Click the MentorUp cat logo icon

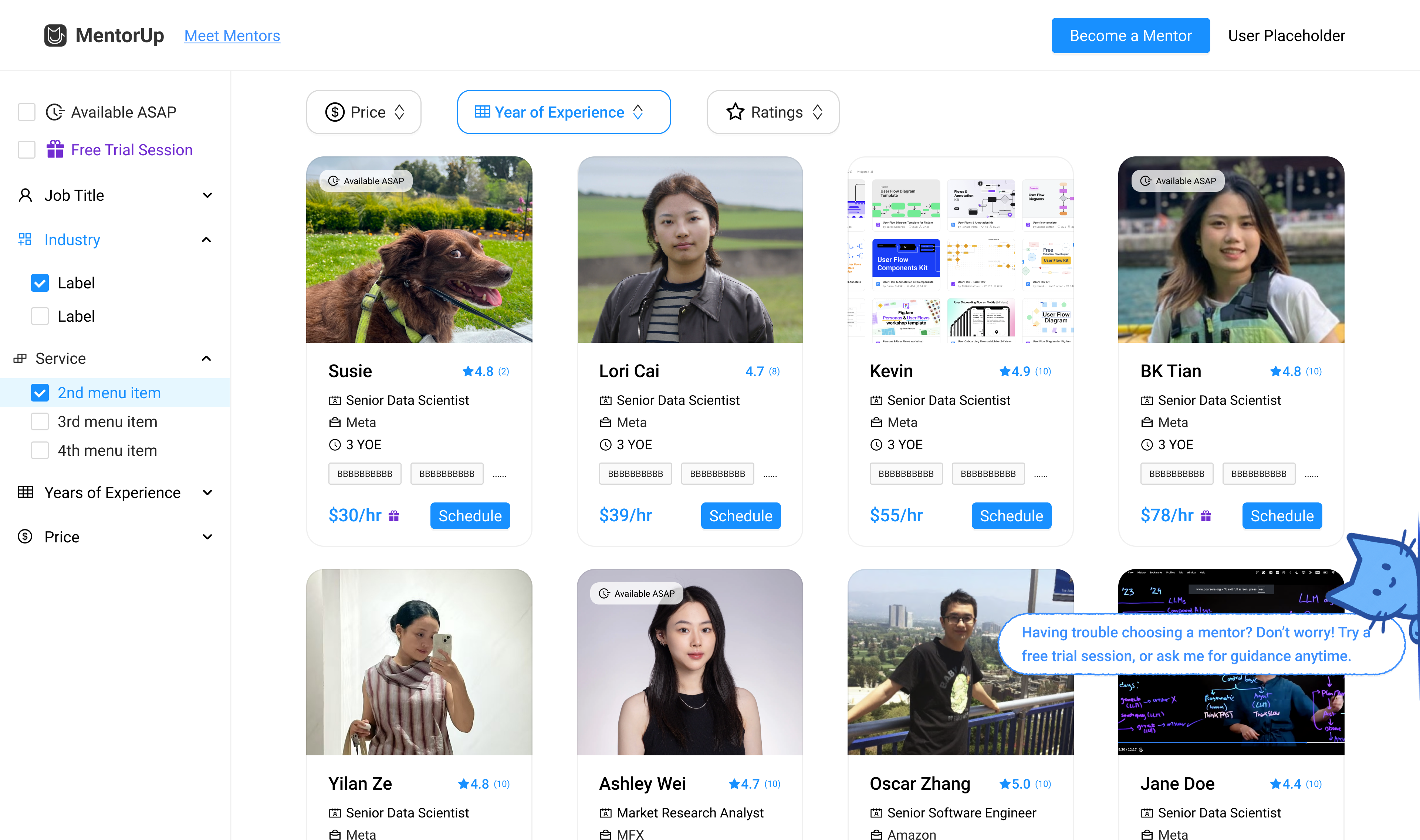pos(55,35)
